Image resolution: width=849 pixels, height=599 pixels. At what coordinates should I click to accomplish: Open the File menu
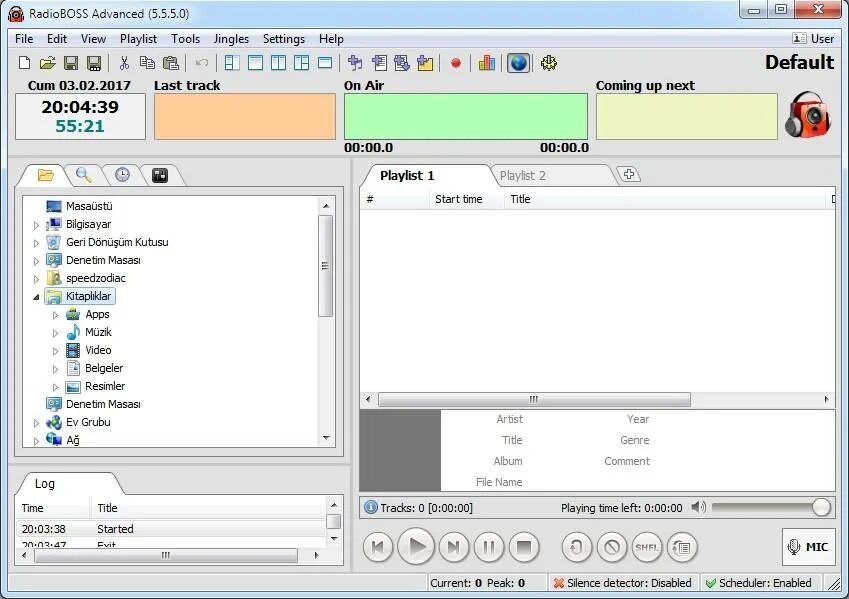tap(24, 39)
